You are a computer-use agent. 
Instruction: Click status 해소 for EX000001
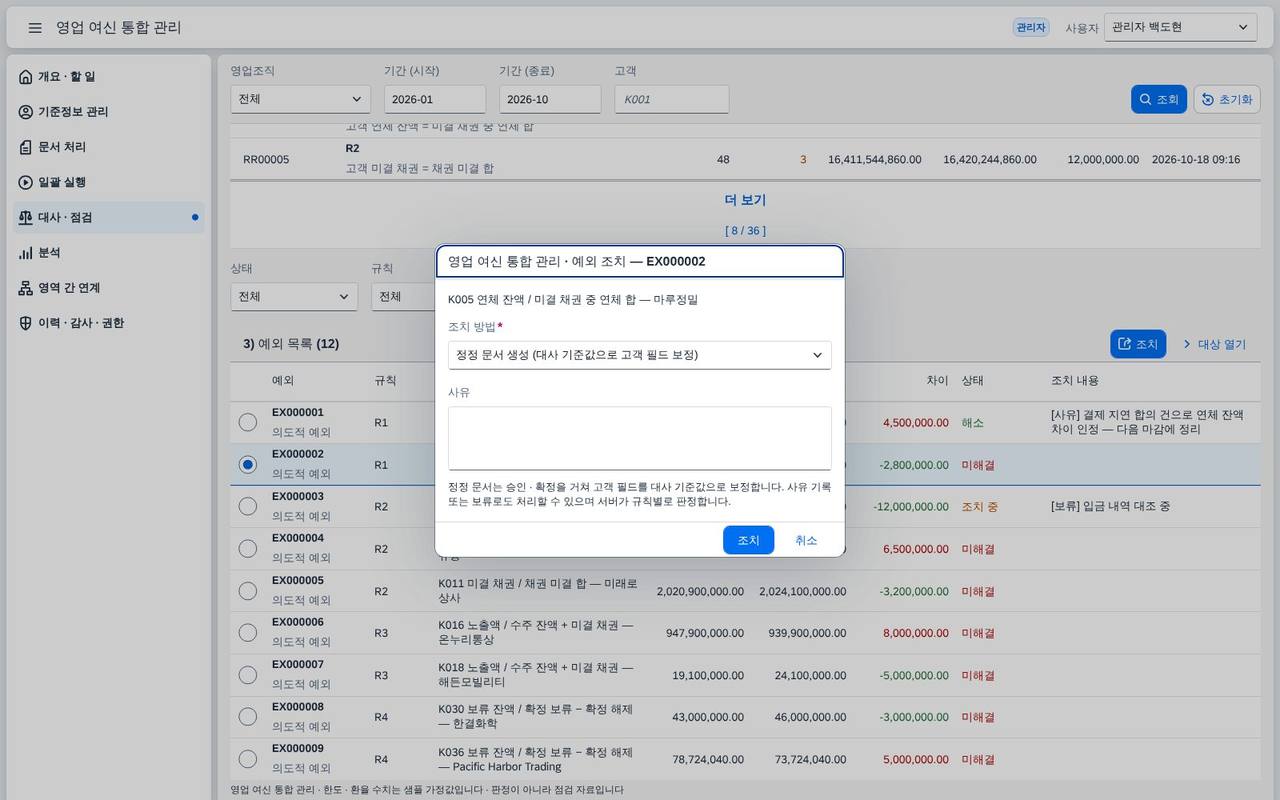(x=972, y=423)
